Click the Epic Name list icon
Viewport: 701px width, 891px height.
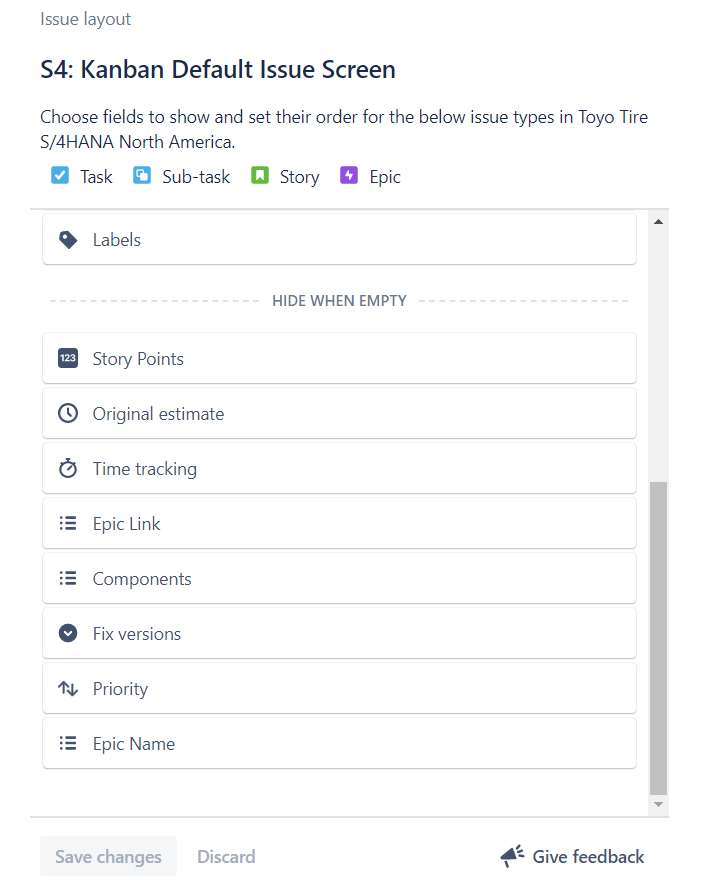pos(68,743)
